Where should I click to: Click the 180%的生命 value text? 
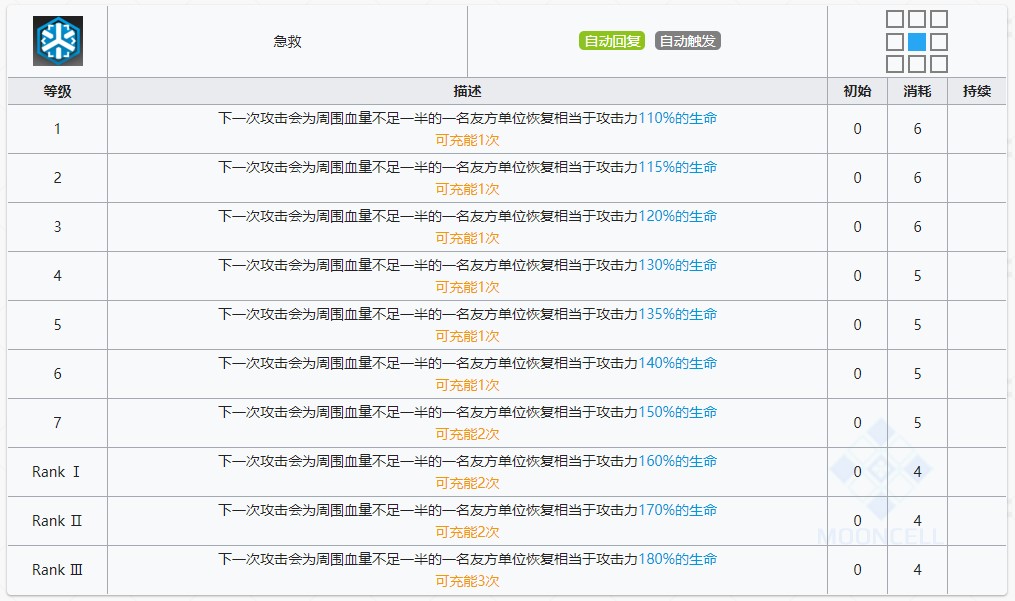point(678,559)
